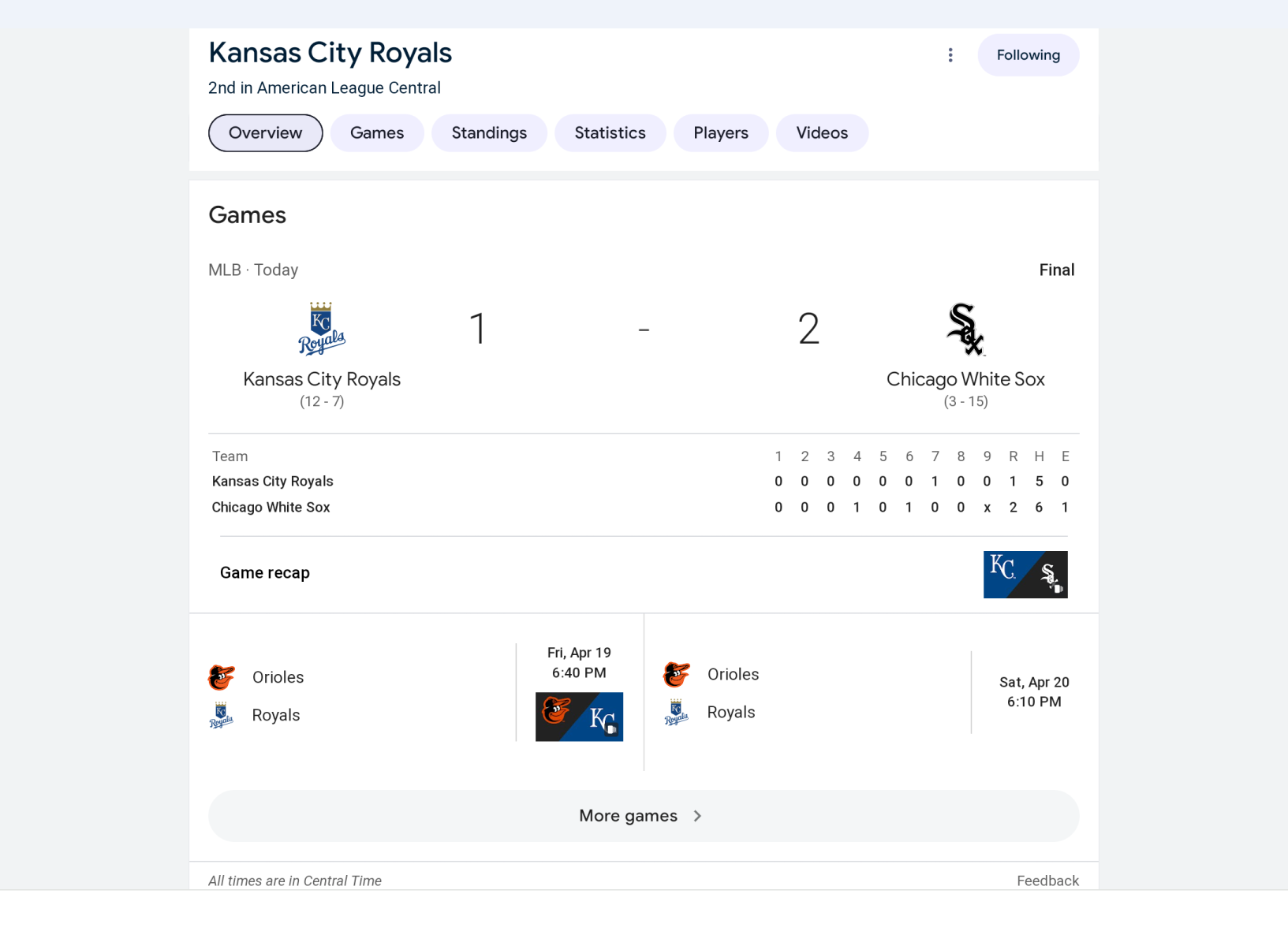Viewport: 1288px width, 946px height.
Task: Click the Feedback link
Action: [1047, 881]
